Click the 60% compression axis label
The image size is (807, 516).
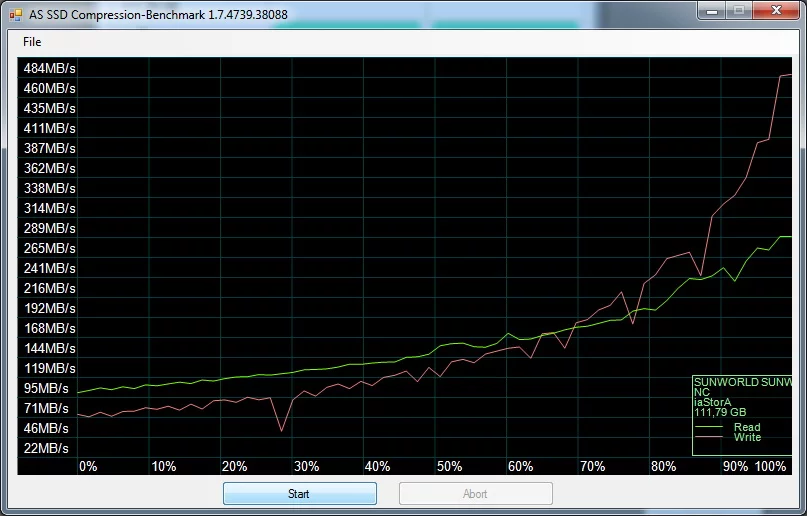520,467
